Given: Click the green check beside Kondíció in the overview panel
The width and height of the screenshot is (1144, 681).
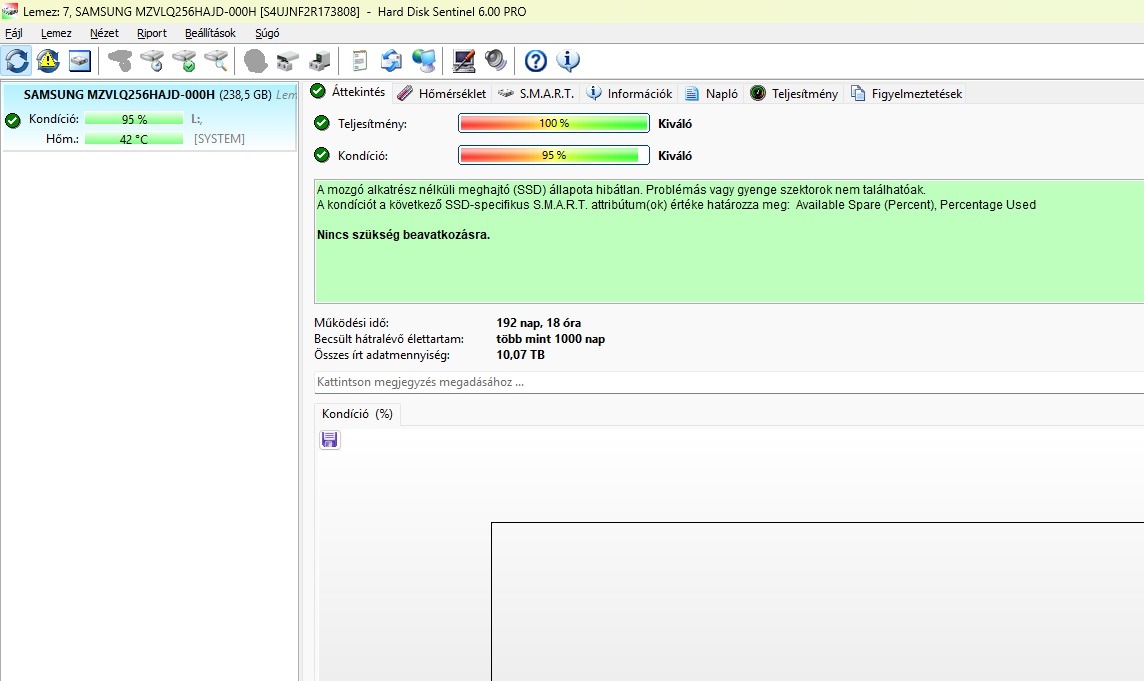Looking at the screenshot, I should point(322,155).
